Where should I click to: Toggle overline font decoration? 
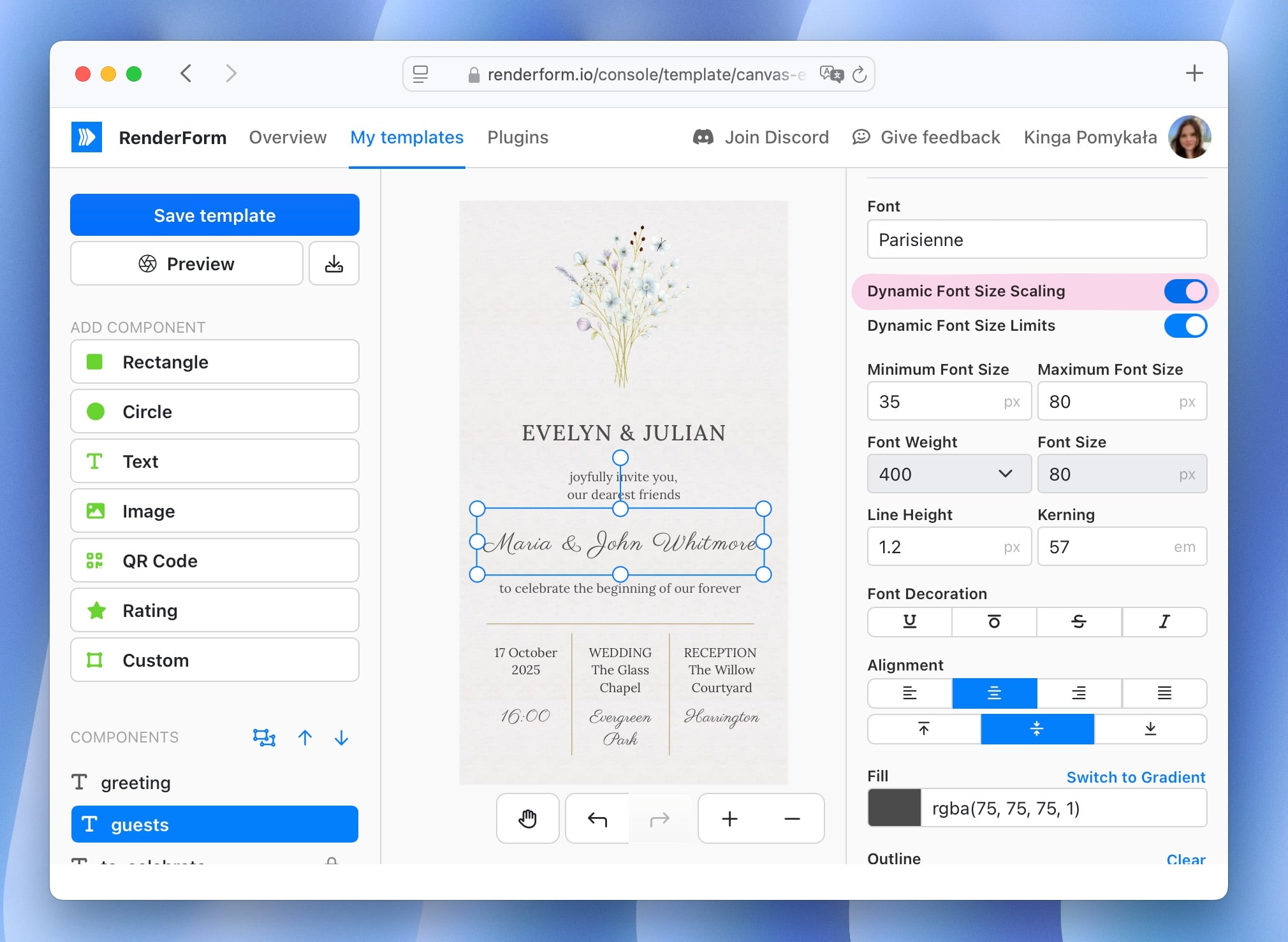coord(994,621)
